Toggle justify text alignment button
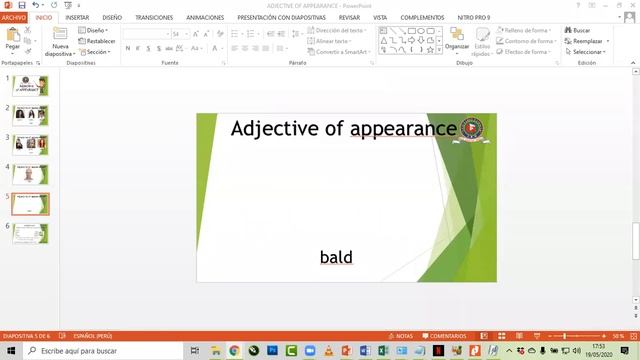The height and width of the screenshot is (360, 640). (x=266, y=48)
